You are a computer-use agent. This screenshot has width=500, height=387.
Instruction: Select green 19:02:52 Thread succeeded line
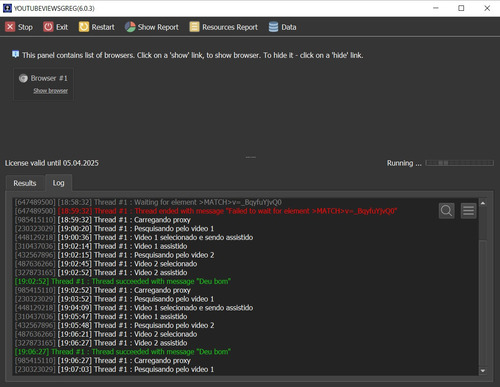point(123,281)
